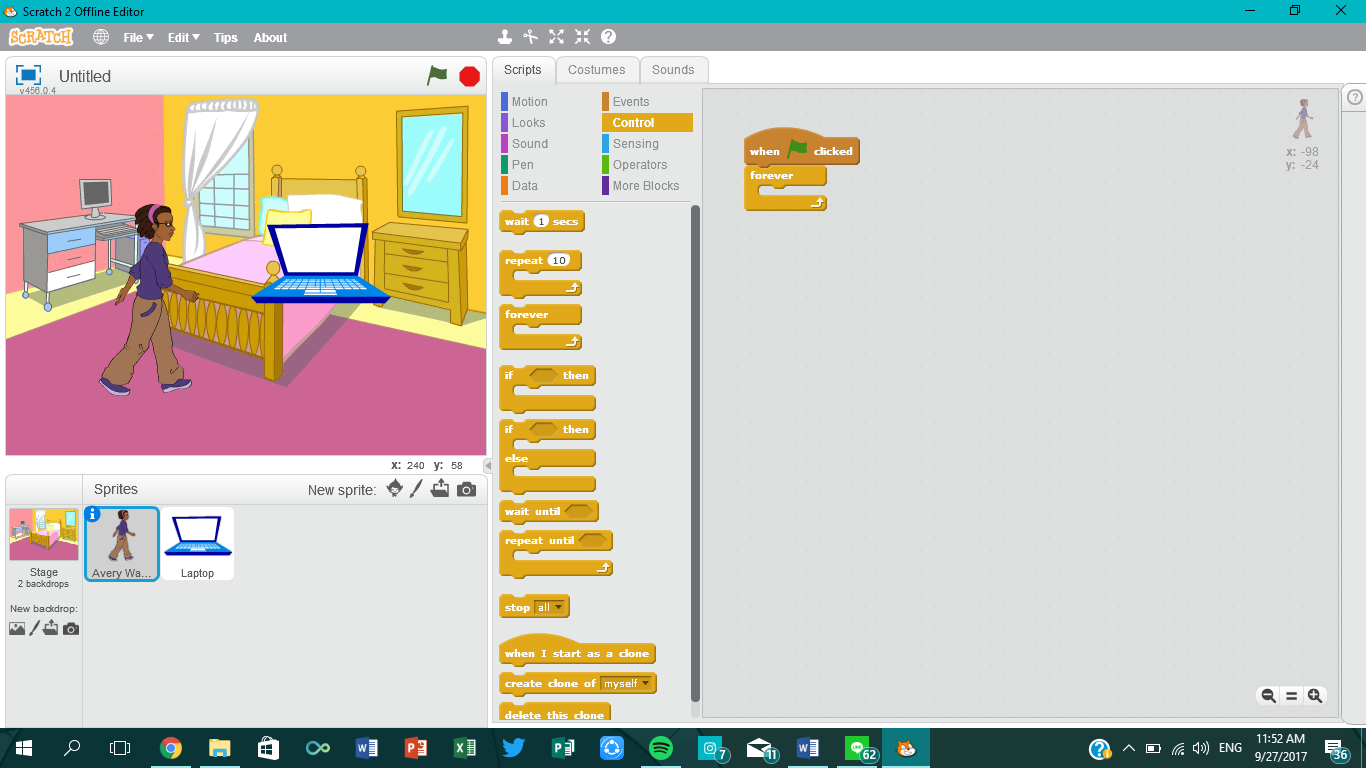This screenshot has height=768, width=1366.
Task: Zoom in on the scripts area
Action: 1315,695
